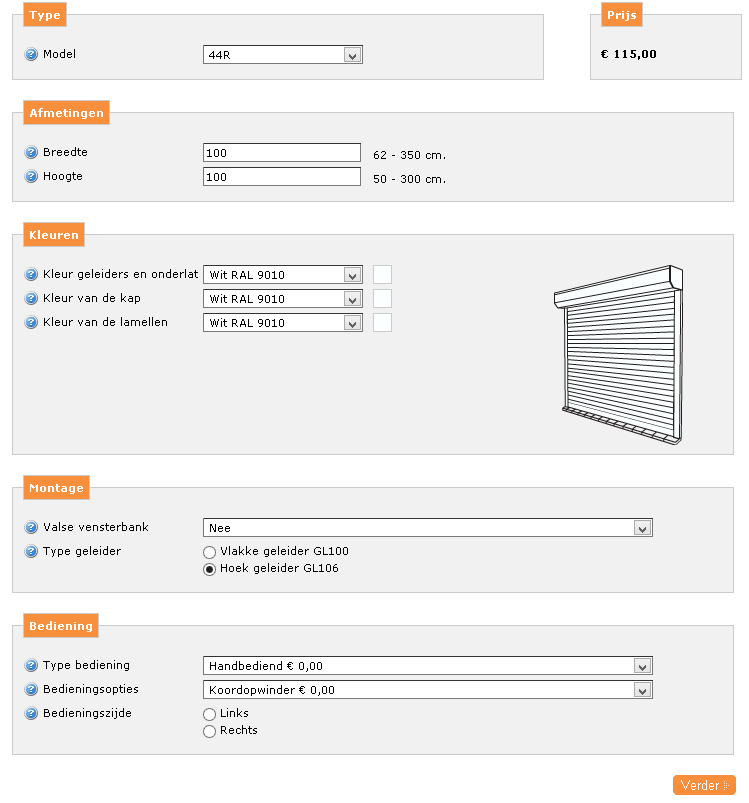Expand the Bedieningsopties Koordopwinder dropdown
The width and height of the screenshot is (749, 803).
(427, 690)
